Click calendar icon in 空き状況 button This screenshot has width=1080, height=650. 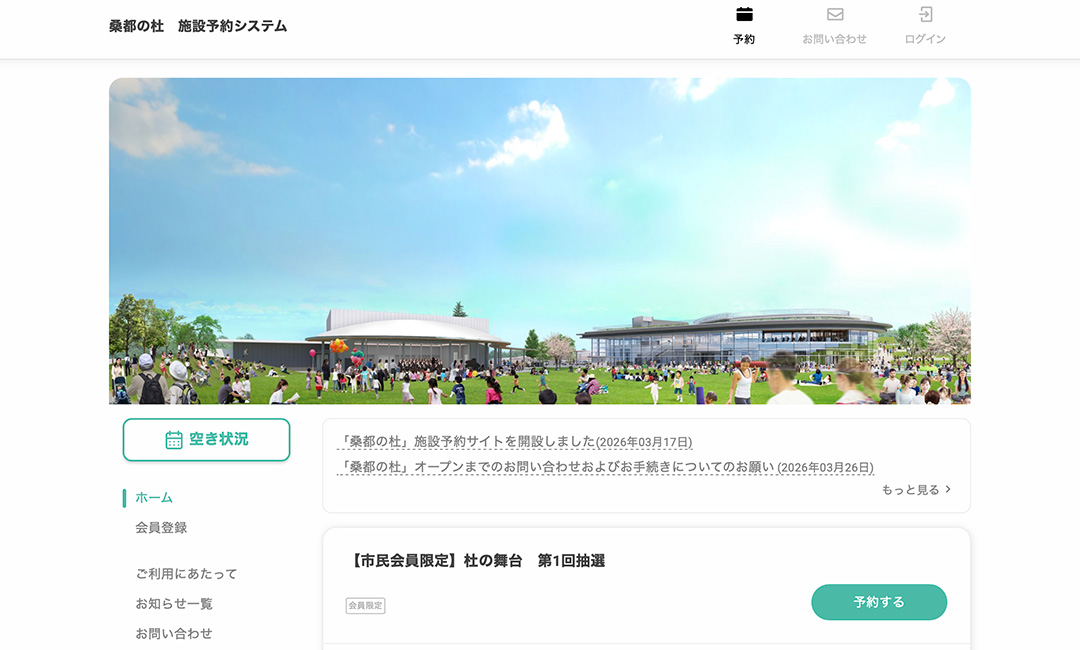click(174, 439)
